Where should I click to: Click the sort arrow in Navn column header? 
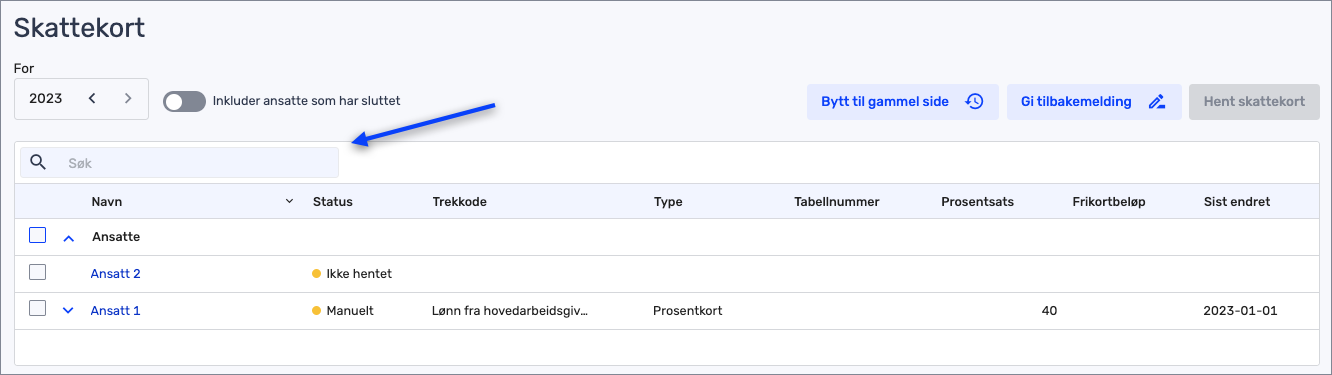(x=290, y=201)
